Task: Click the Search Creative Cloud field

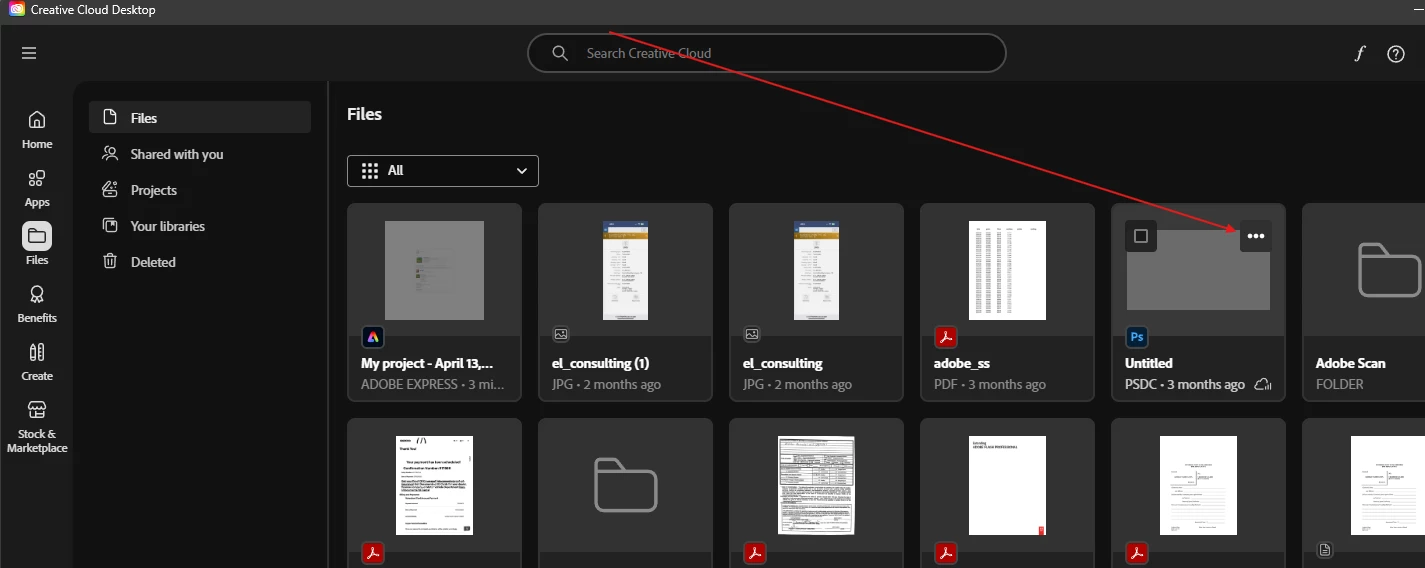Action: click(x=767, y=53)
